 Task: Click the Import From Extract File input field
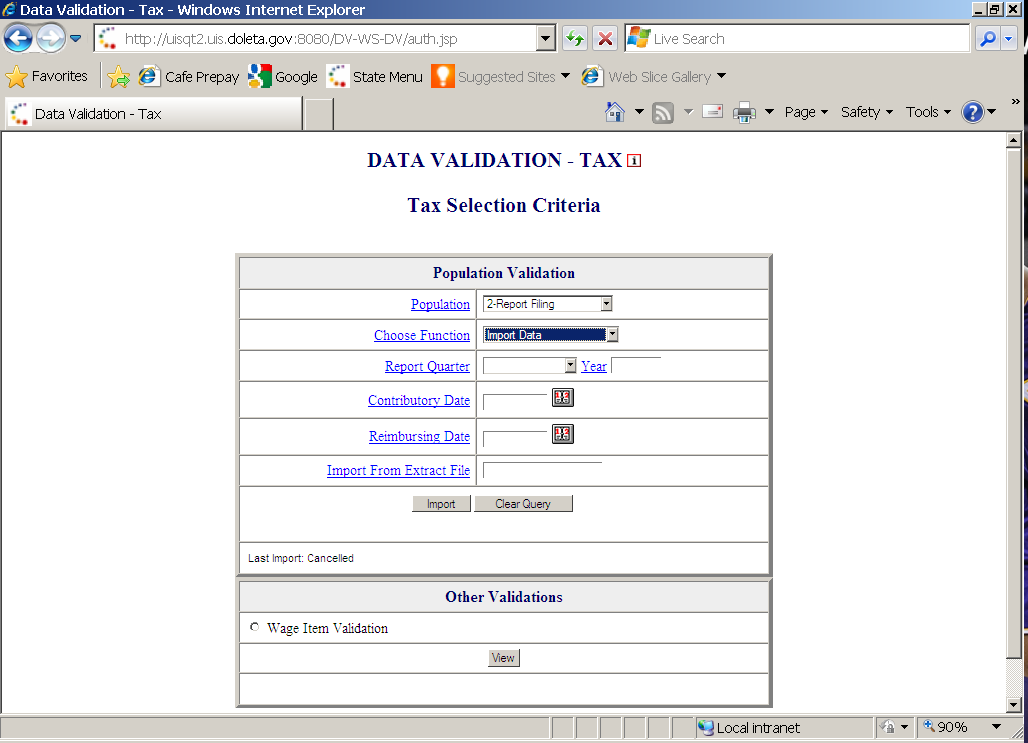(542, 470)
